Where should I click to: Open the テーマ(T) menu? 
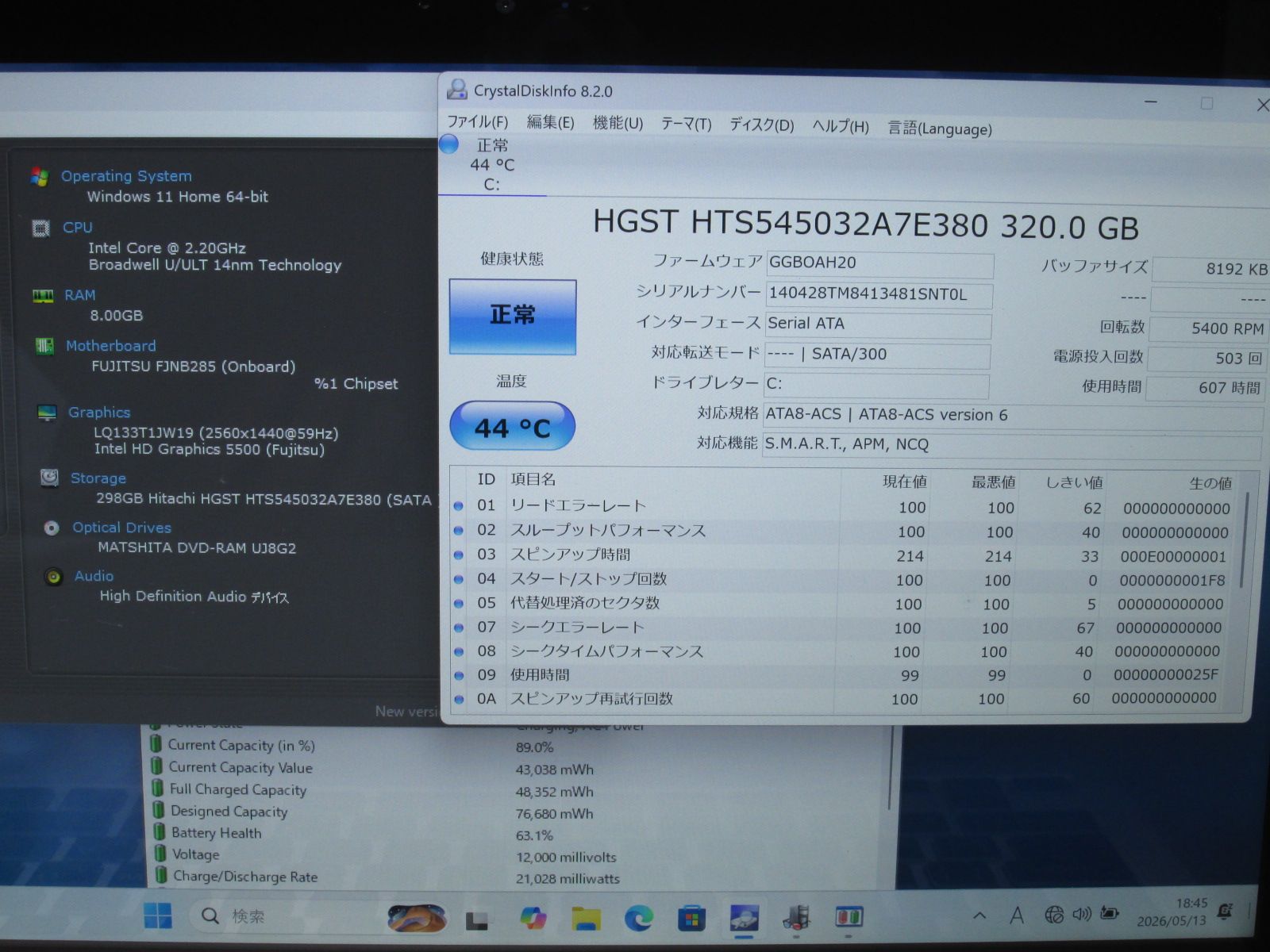tap(686, 124)
